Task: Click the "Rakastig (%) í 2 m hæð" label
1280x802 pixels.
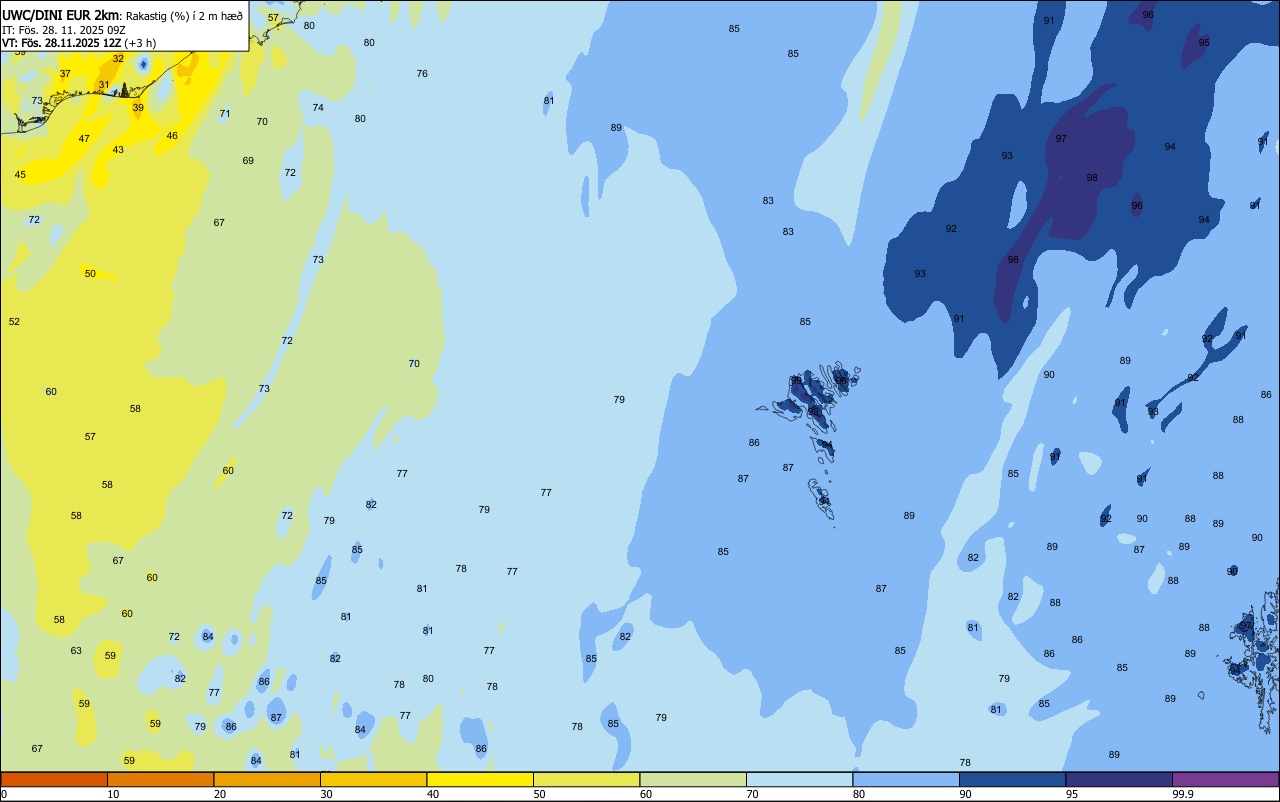Action: [x=184, y=16]
